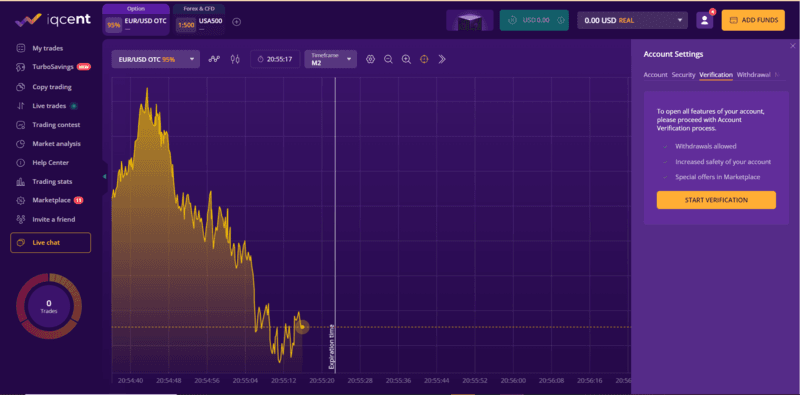Click the USD 0.00 teal bonus button
The width and height of the screenshot is (800, 395).
click(534, 20)
